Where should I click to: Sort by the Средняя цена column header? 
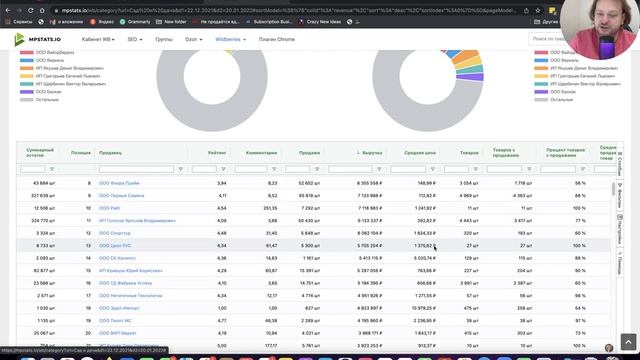pos(420,153)
